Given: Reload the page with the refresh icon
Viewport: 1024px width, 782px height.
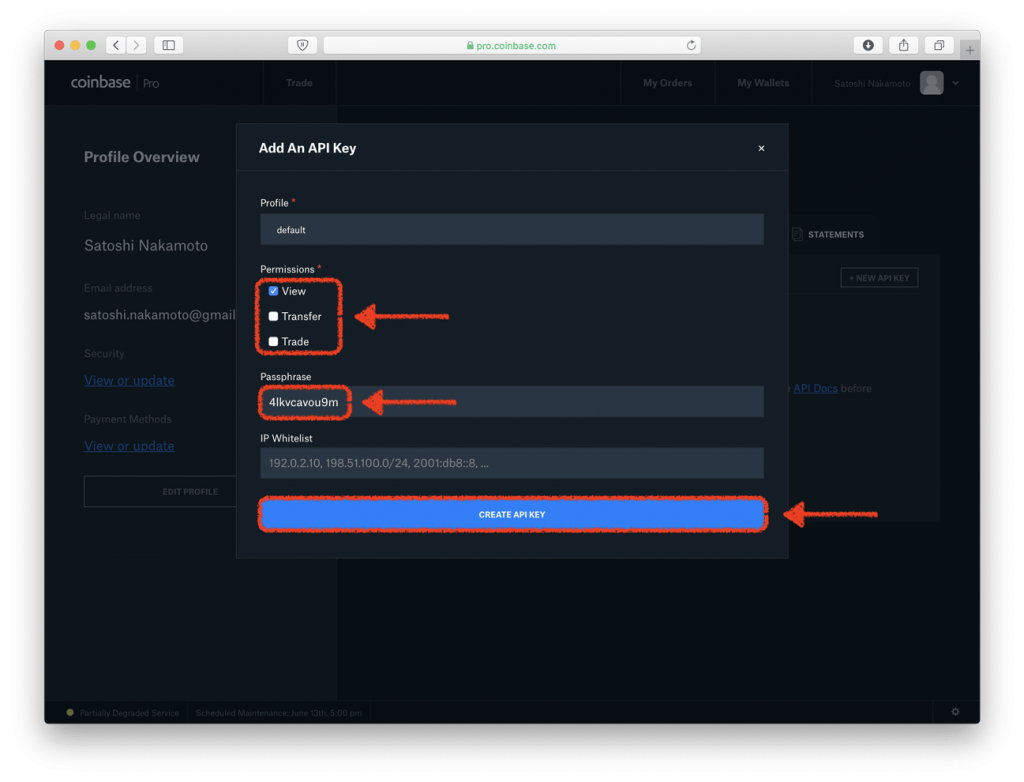Looking at the screenshot, I should [x=691, y=45].
